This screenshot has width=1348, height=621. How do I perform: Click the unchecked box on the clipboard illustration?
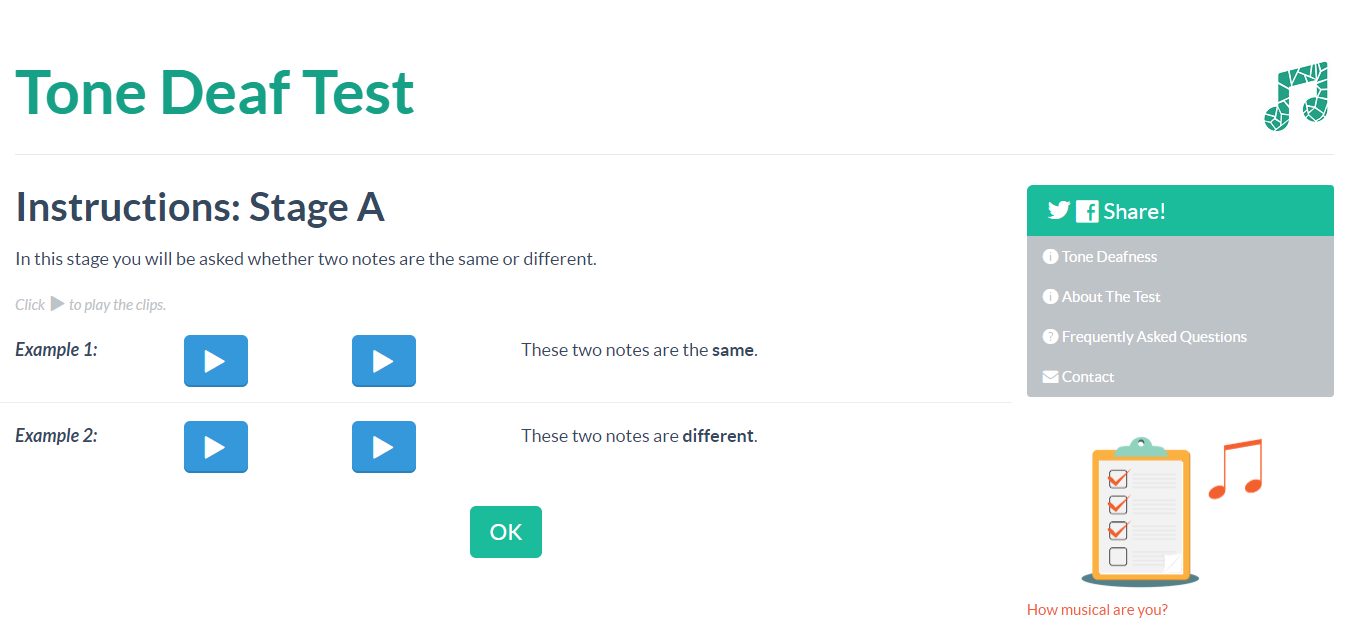click(1118, 557)
